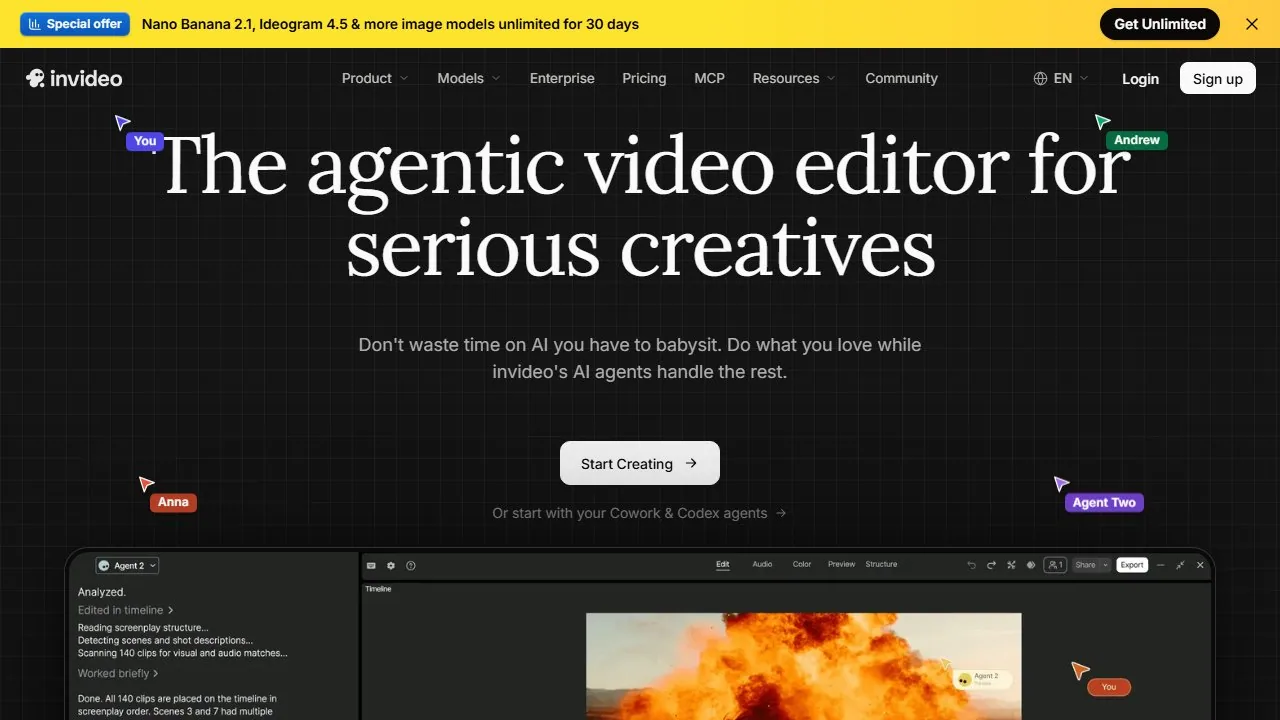Click the Login link
This screenshot has height=720, width=1280.
click(1140, 79)
